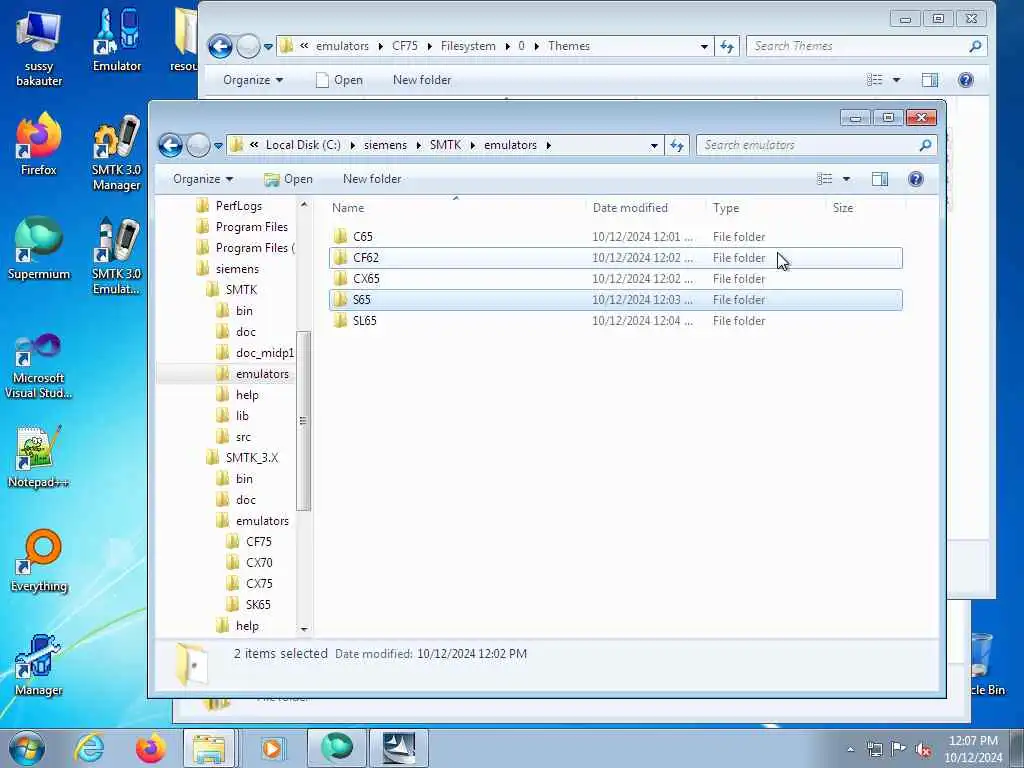The image size is (1024, 768).
Task: Expand the SMTK breadcrumb arrow
Action: 472,145
